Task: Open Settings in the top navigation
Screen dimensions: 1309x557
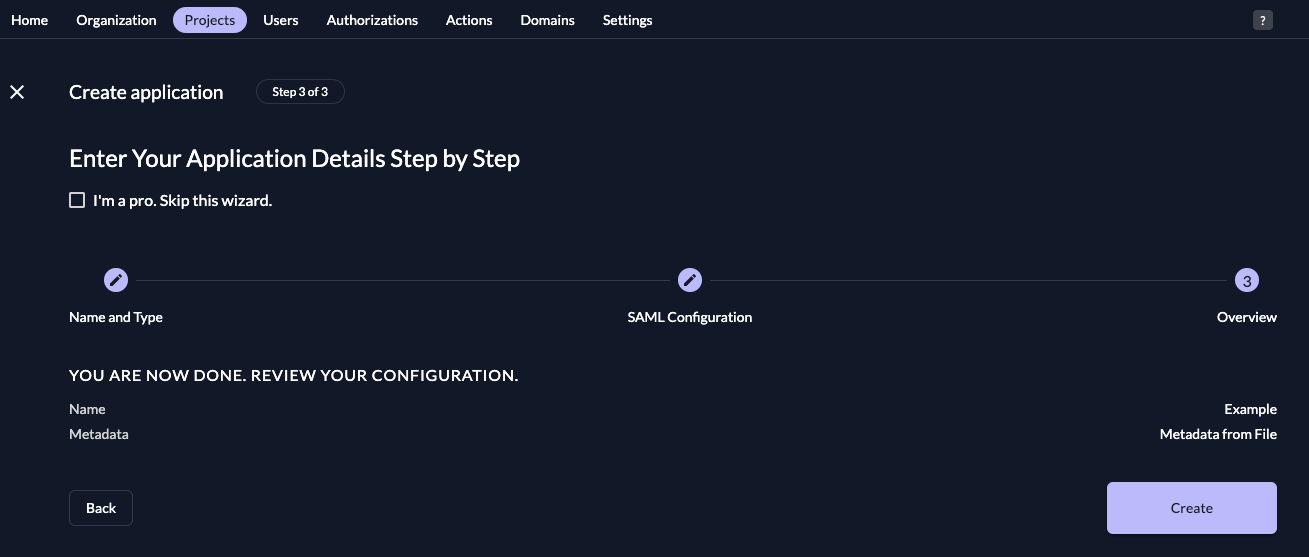Action: (x=627, y=20)
